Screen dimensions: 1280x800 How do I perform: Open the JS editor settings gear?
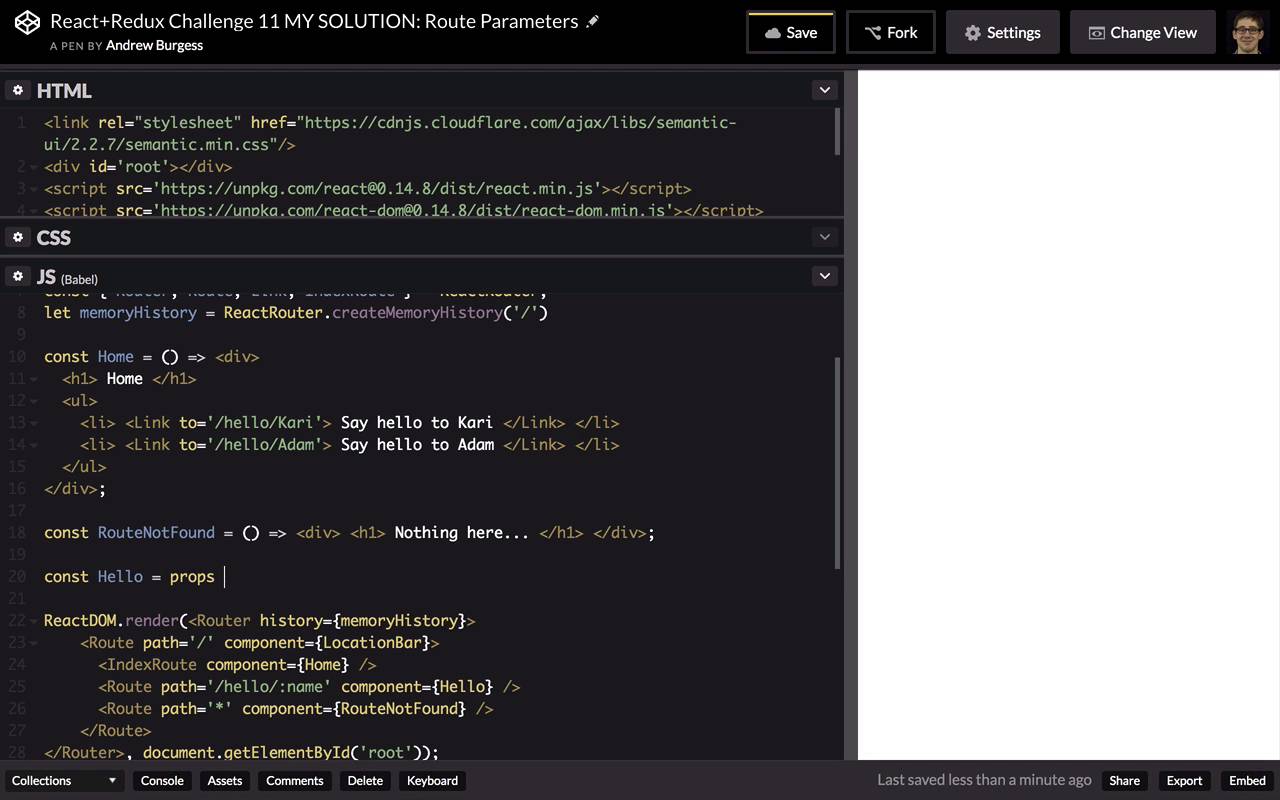18,276
